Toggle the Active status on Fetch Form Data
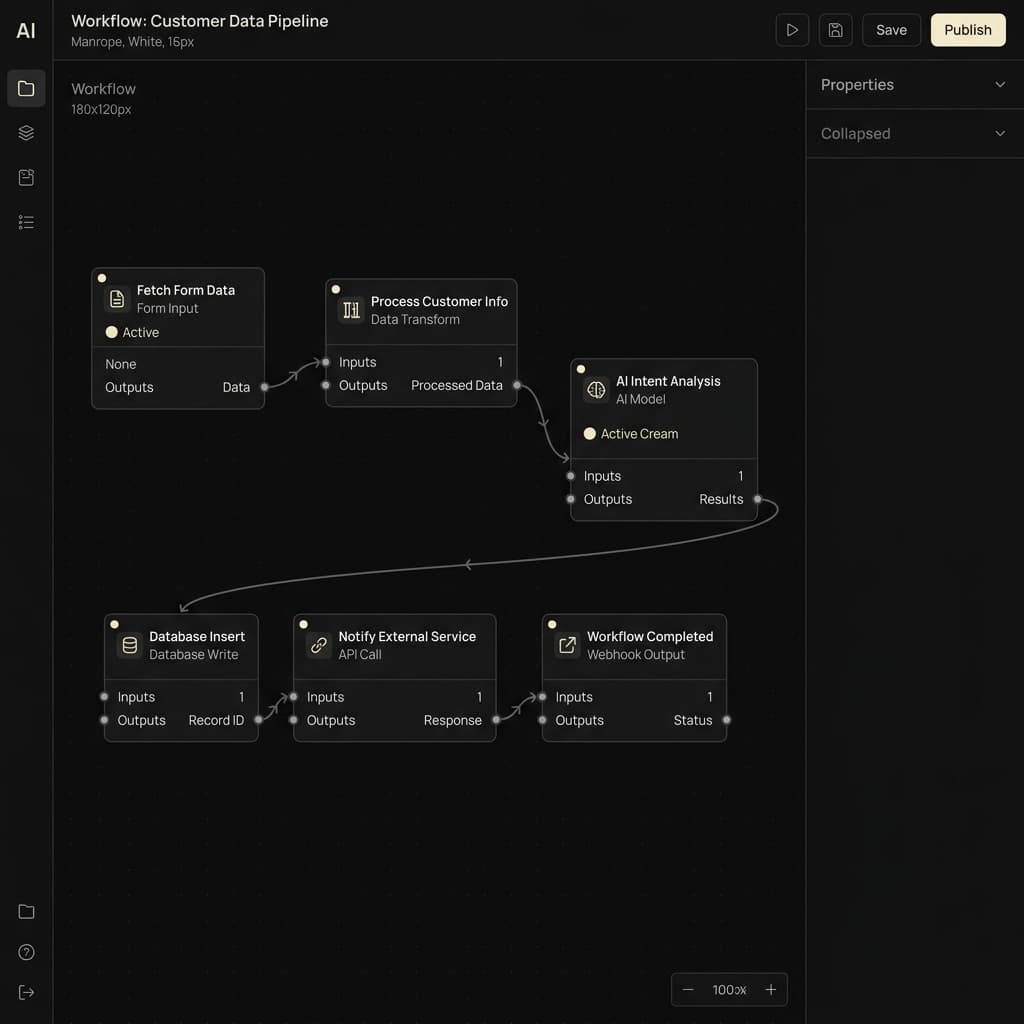Screen dimensions: 1024x1024 coord(132,332)
